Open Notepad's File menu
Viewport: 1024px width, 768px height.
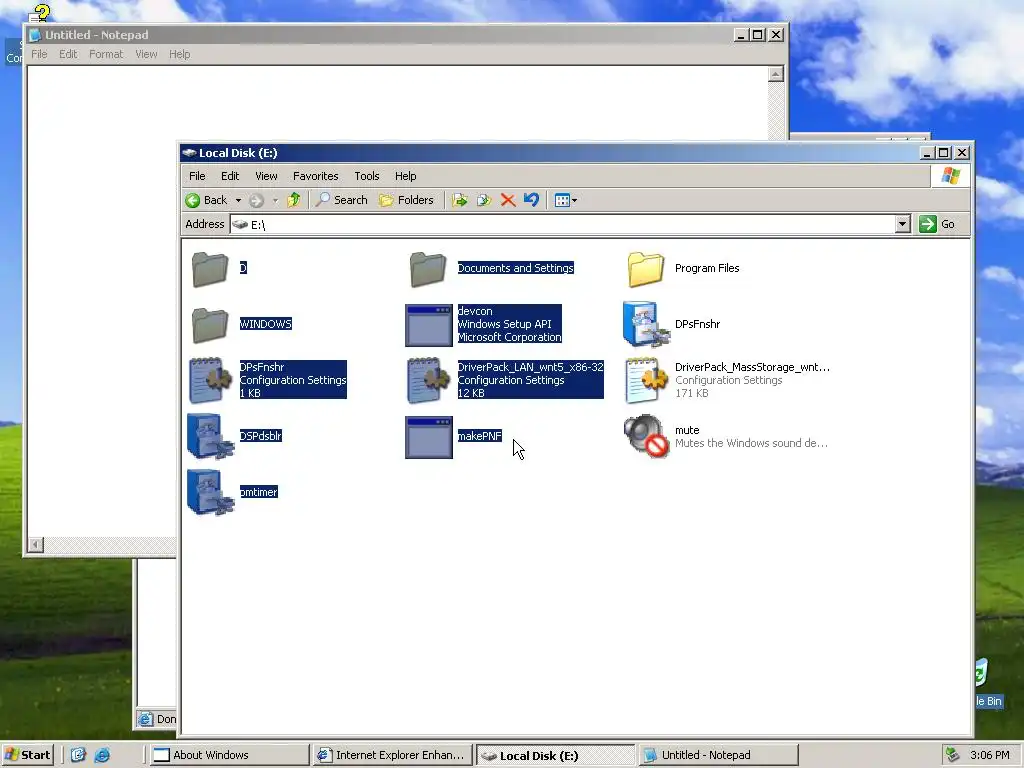coord(39,54)
